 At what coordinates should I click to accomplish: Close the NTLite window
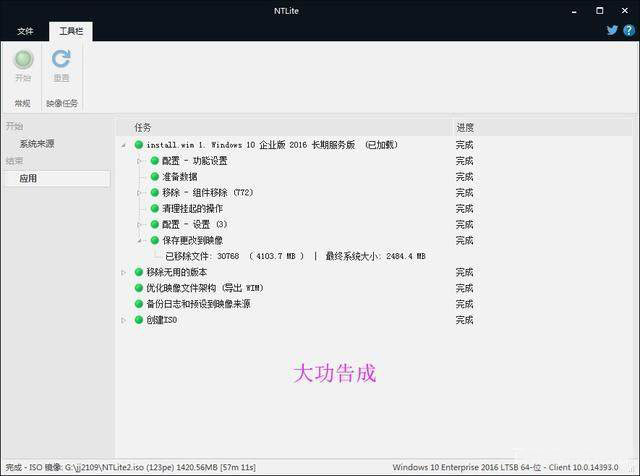[624, 11]
